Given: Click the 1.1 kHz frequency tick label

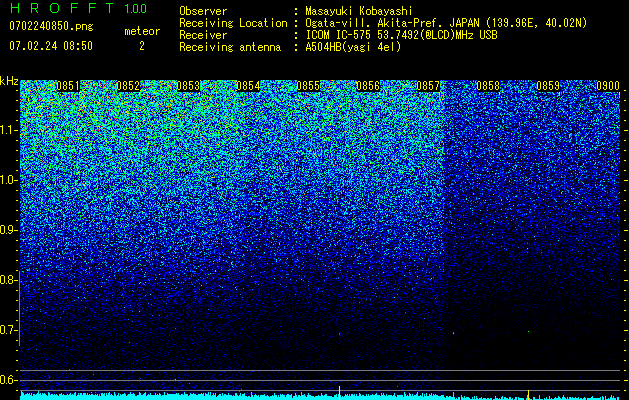Looking at the screenshot, I should 7,130.
